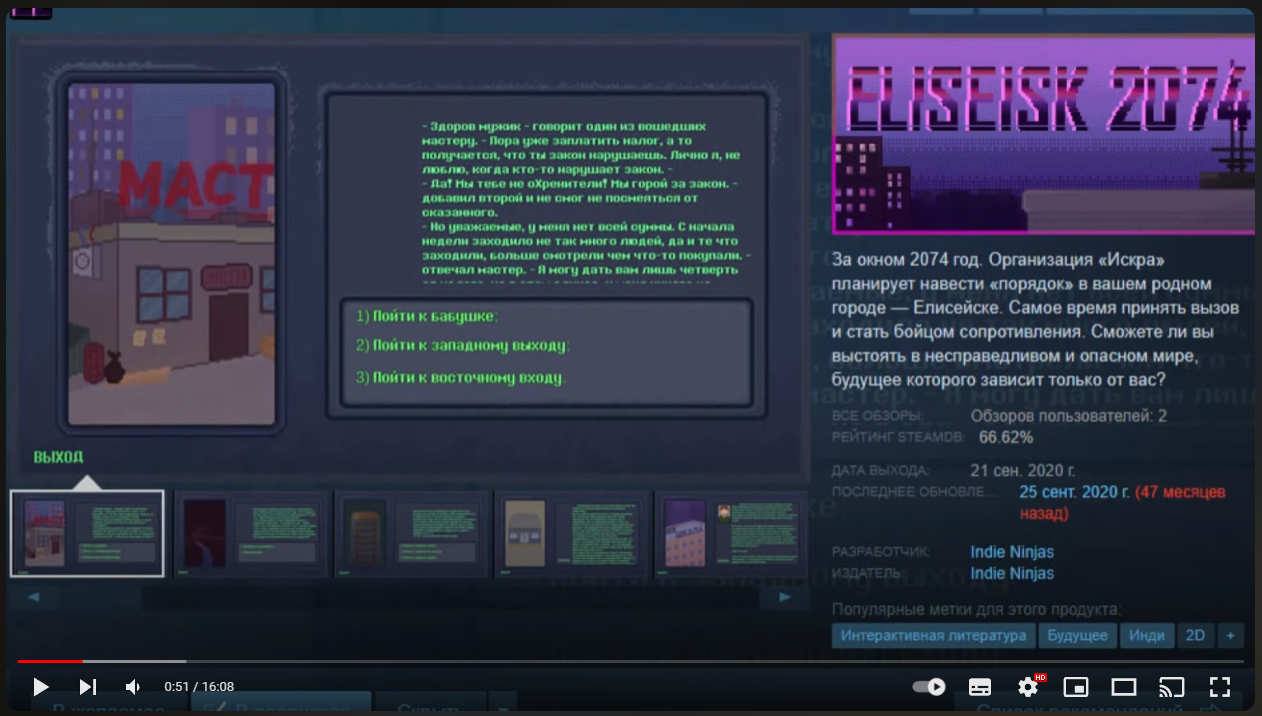This screenshot has height=716, width=1262.
Task: Open Инди tag
Action: [1146, 635]
